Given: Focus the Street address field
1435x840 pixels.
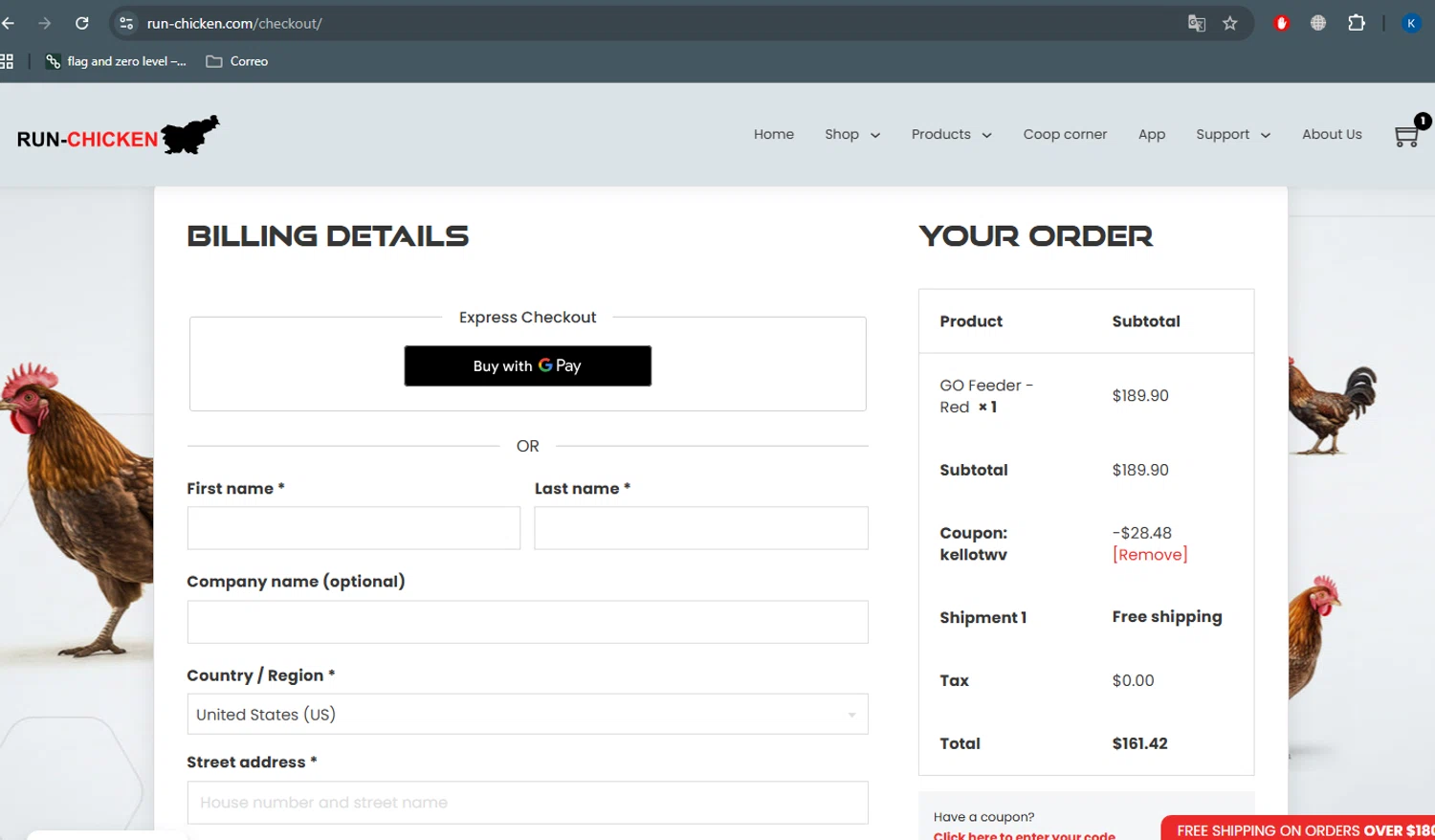Looking at the screenshot, I should (528, 803).
